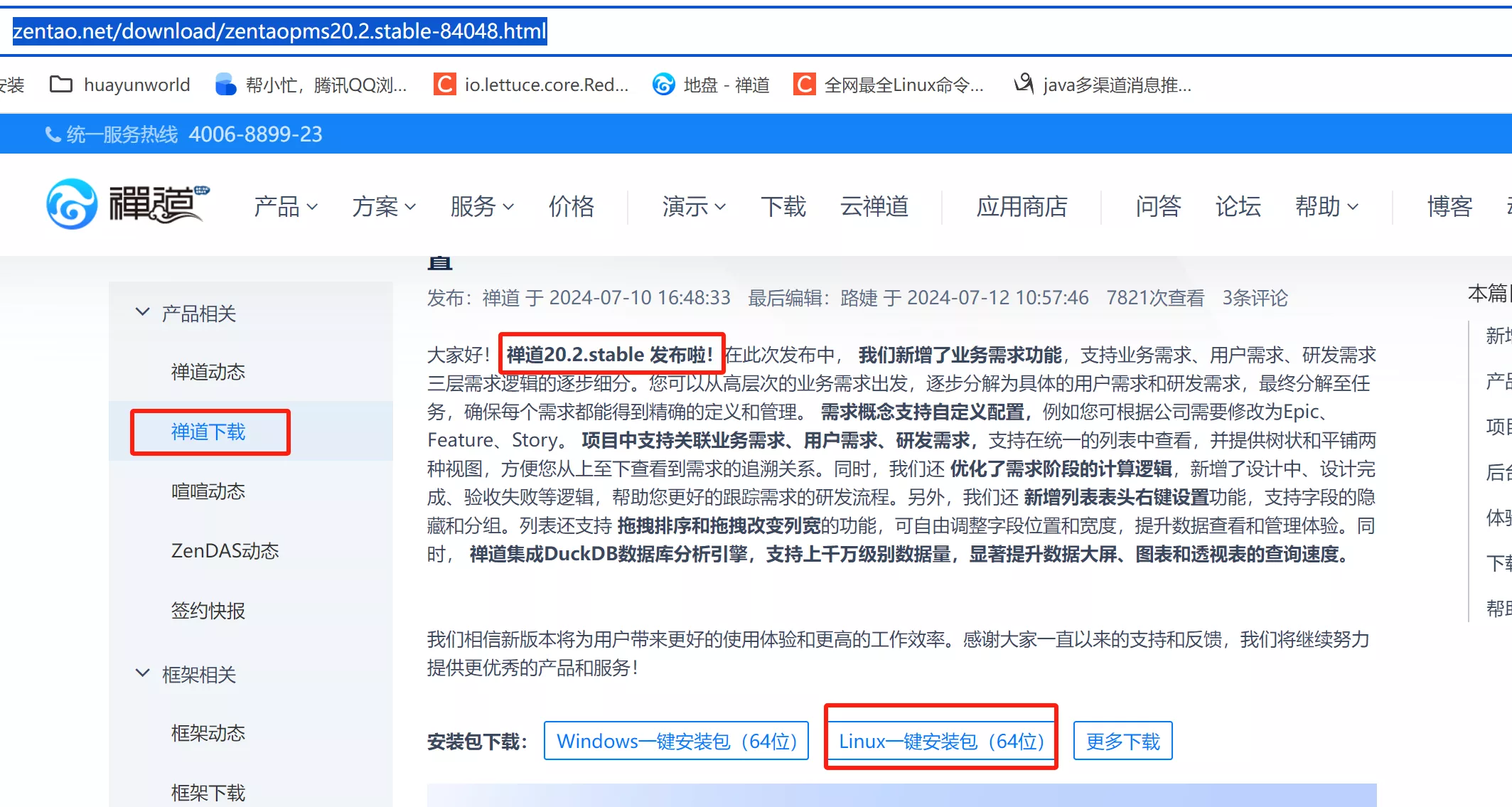Click the 更多下载 button
The image size is (1512, 807).
click(1122, 741)
